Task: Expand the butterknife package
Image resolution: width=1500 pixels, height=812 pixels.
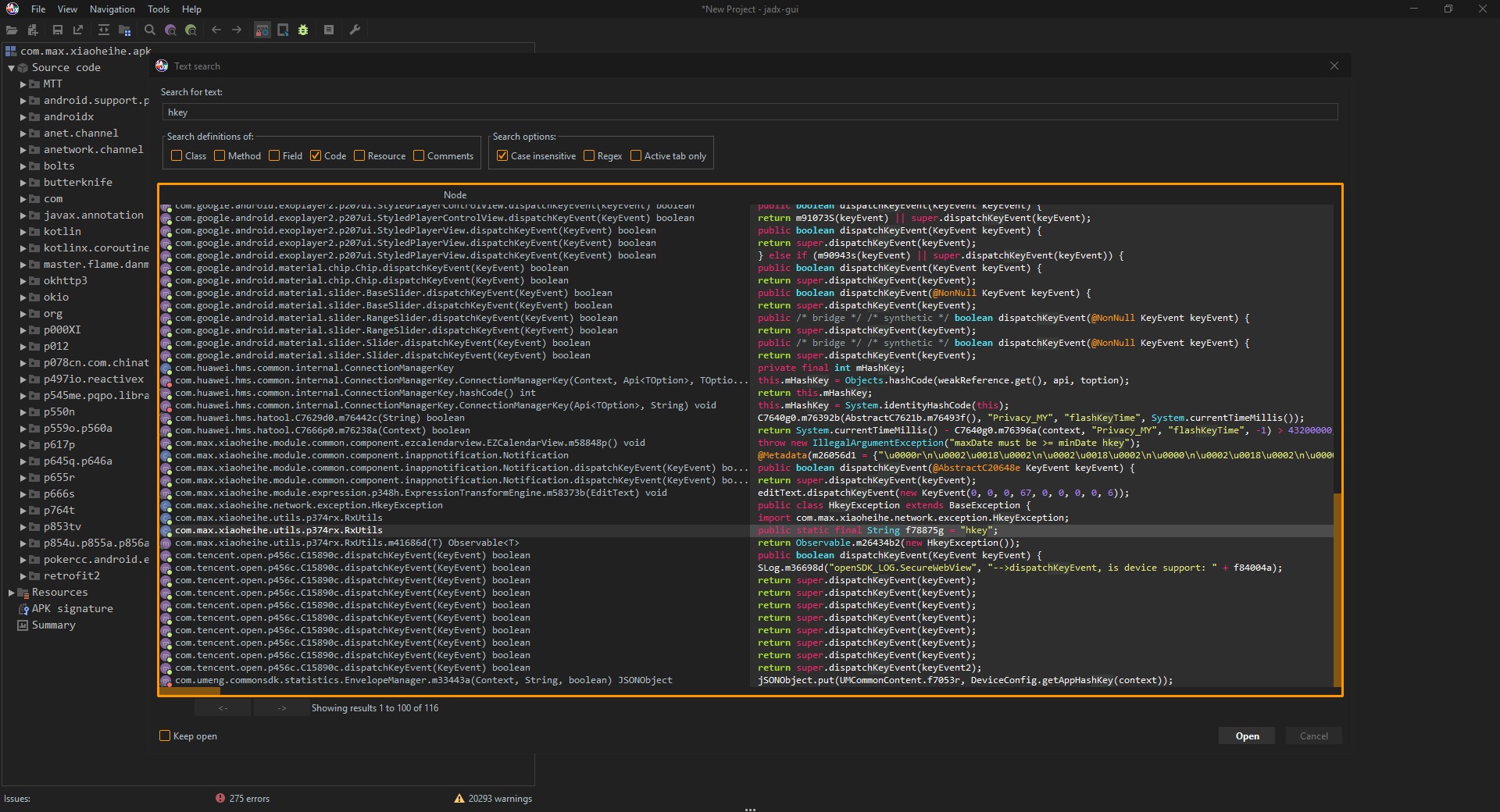Action: point(23,183)
